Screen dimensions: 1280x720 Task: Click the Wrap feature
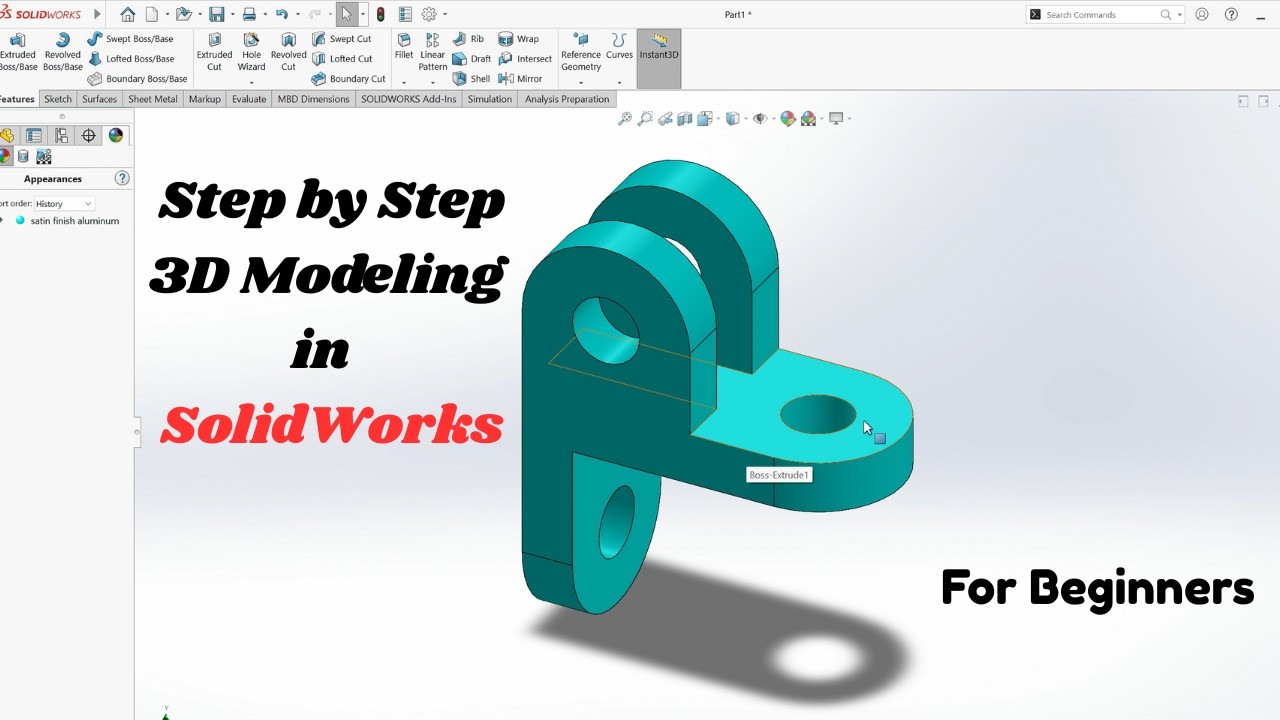(518, 39)
